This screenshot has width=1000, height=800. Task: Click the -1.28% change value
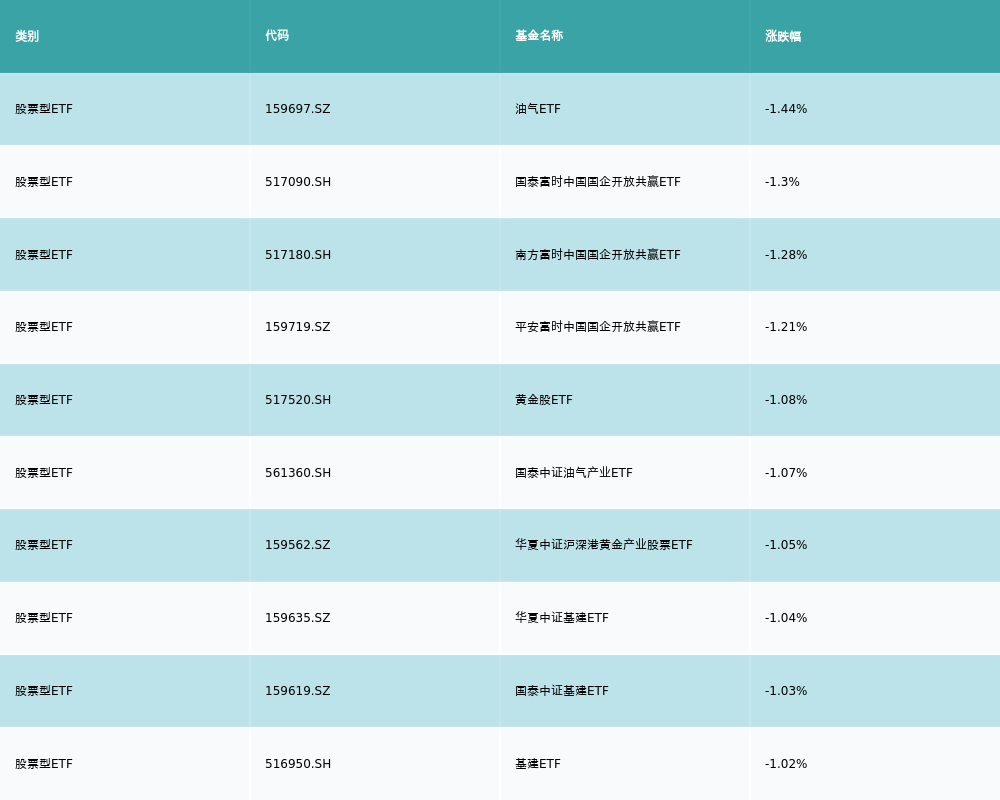coord(786,255)
